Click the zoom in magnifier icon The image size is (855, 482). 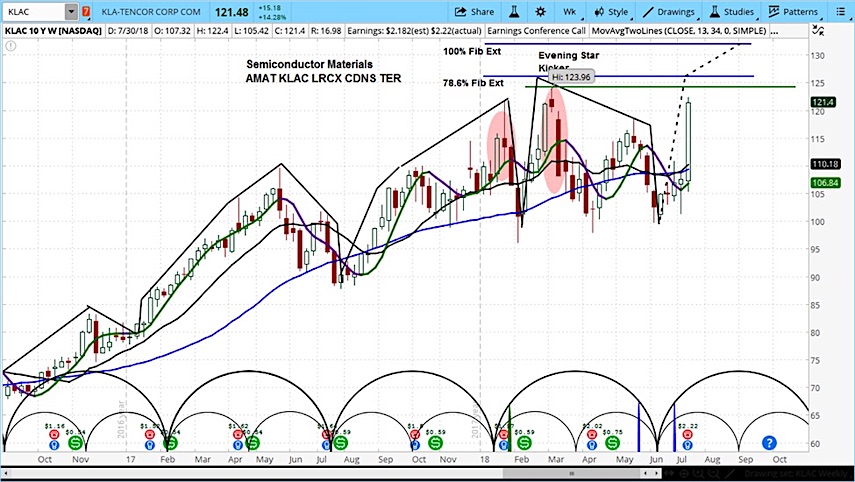[699, 474]
